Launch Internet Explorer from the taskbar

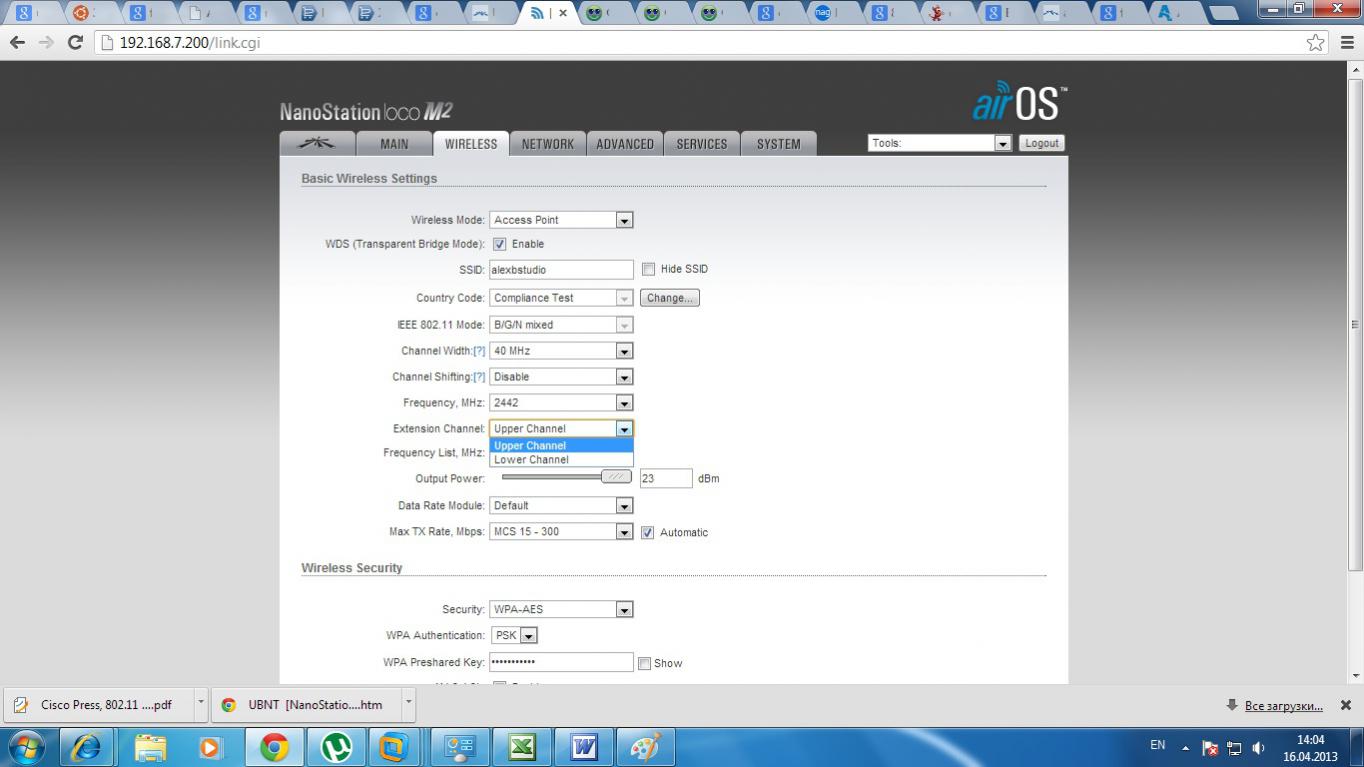point(86,747)
